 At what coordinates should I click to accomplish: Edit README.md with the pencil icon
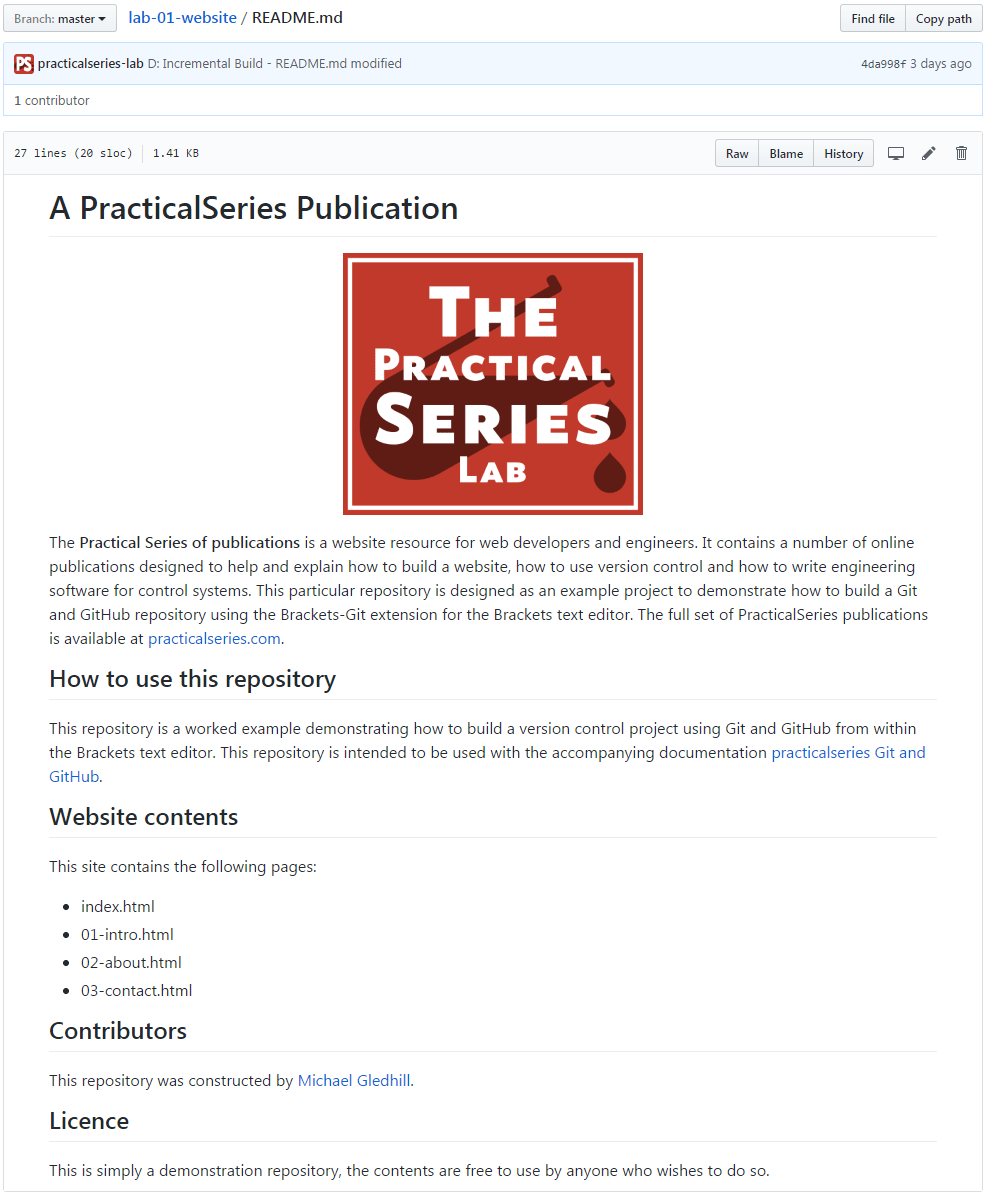coord(928,153)
